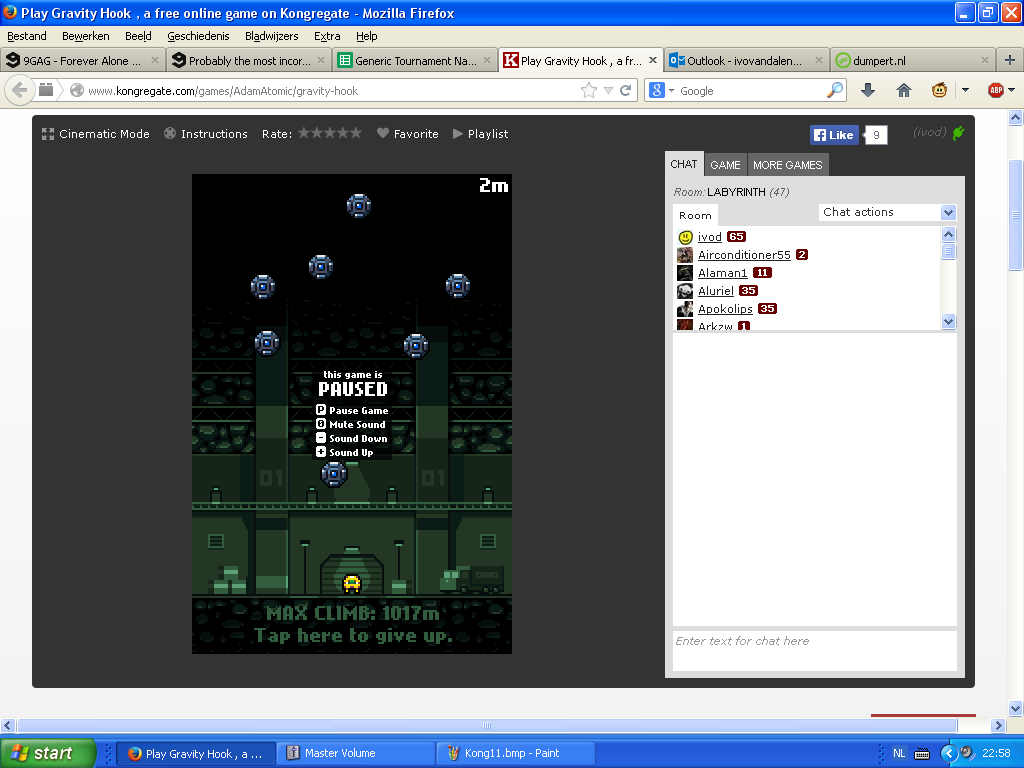The height and width of the screenshot is (768, 1024).
Task: Open the Adblock Plus dropdown arrow
Action: [x=1012, y=90]
